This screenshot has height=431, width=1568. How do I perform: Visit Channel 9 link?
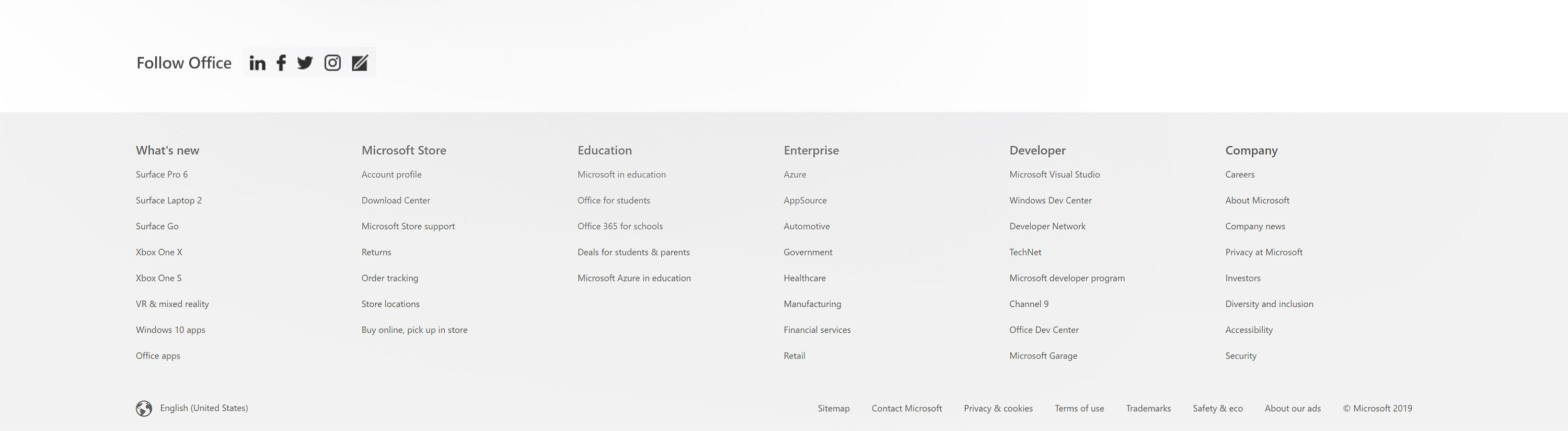[x=1029, y=304]
